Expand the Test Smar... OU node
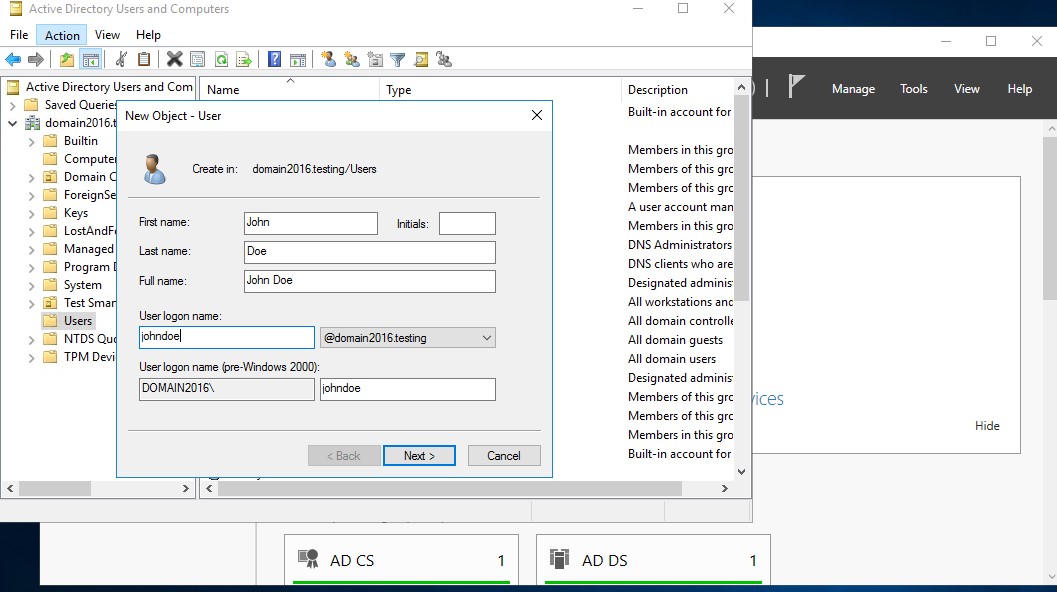 click(x=31, y=303)
